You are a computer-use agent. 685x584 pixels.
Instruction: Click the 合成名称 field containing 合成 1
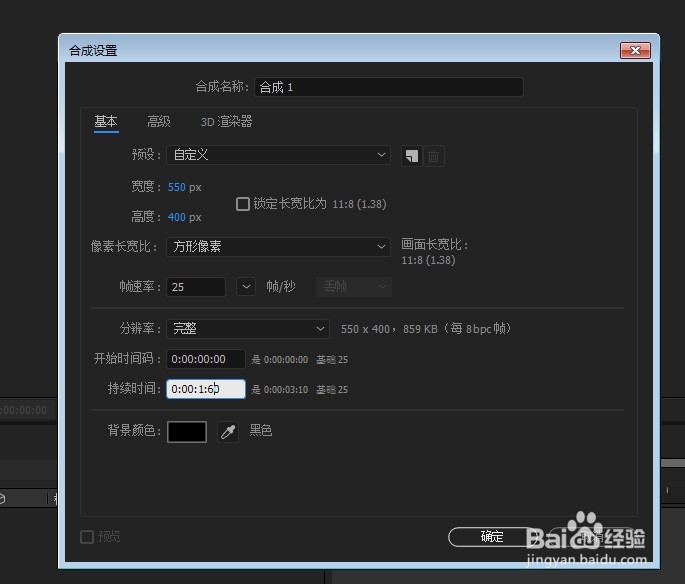pyautogui.click(x=389, y=87)
